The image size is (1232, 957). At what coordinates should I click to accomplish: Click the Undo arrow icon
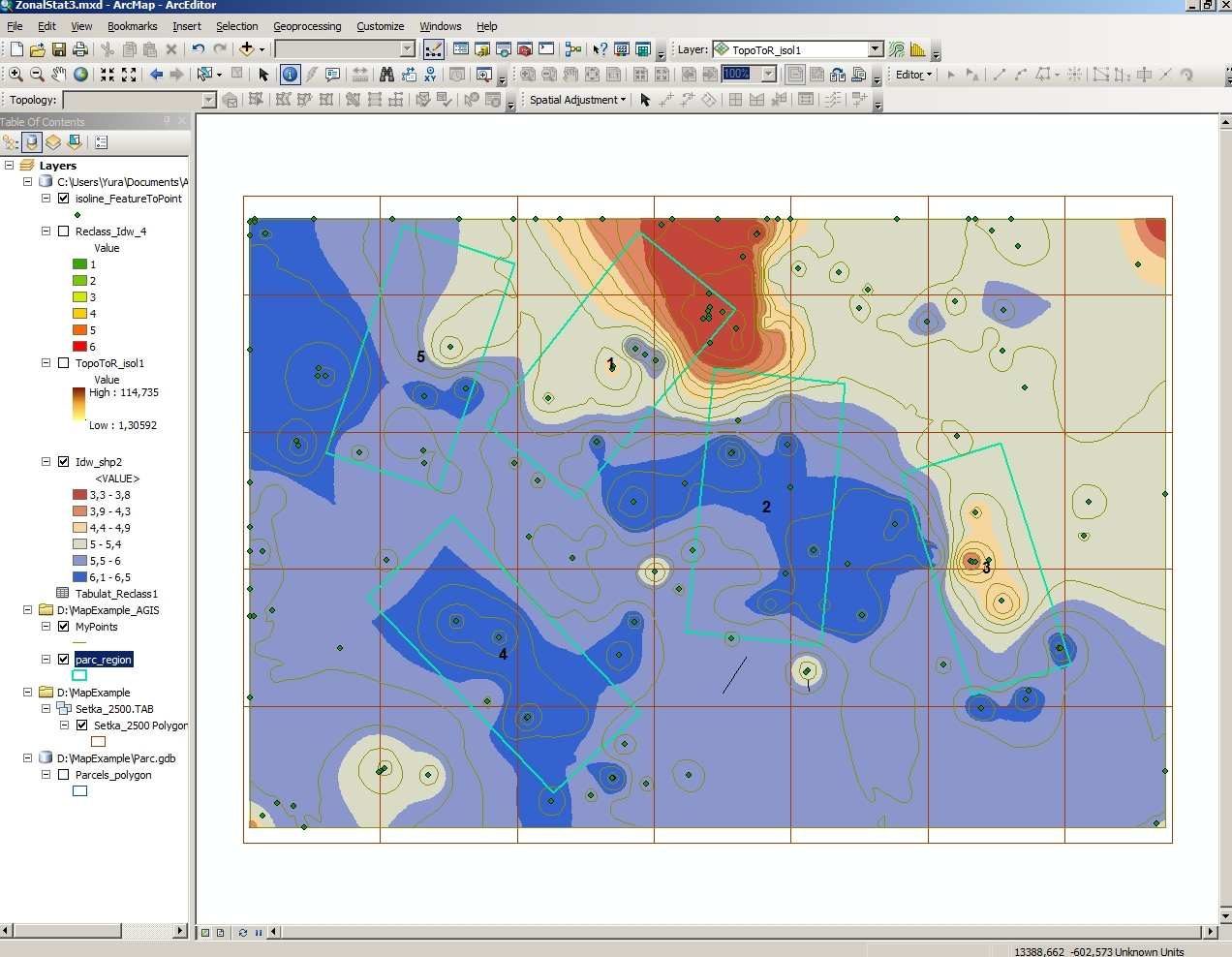(198, 49)
